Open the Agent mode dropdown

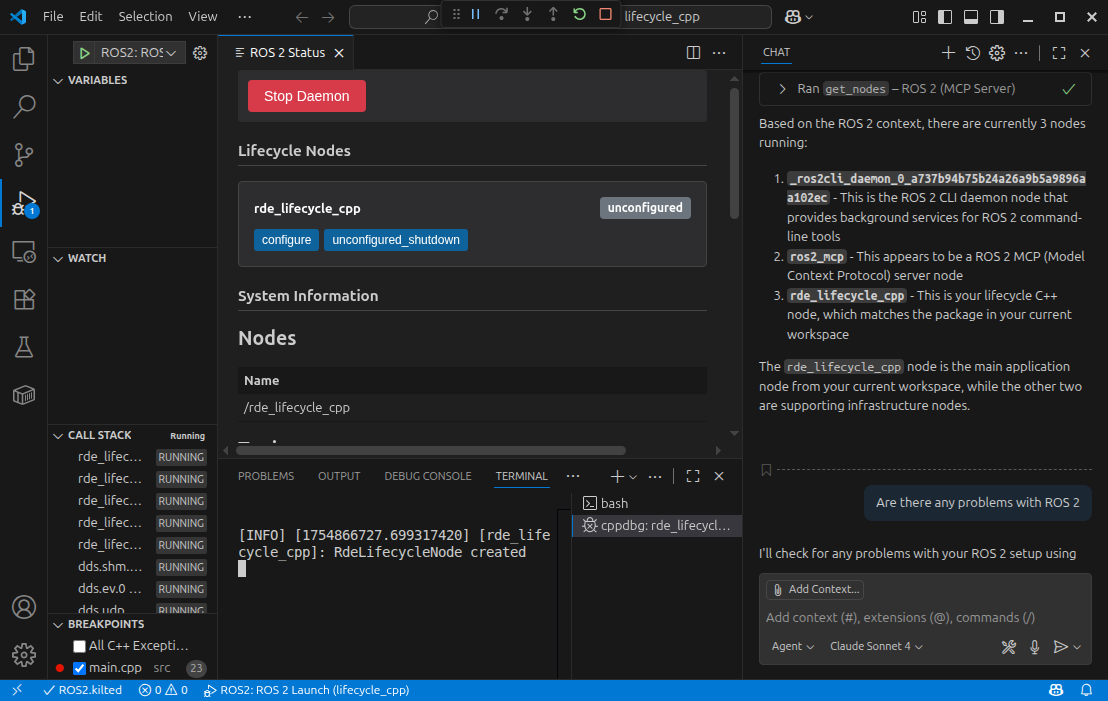click(x=793, y=647)
